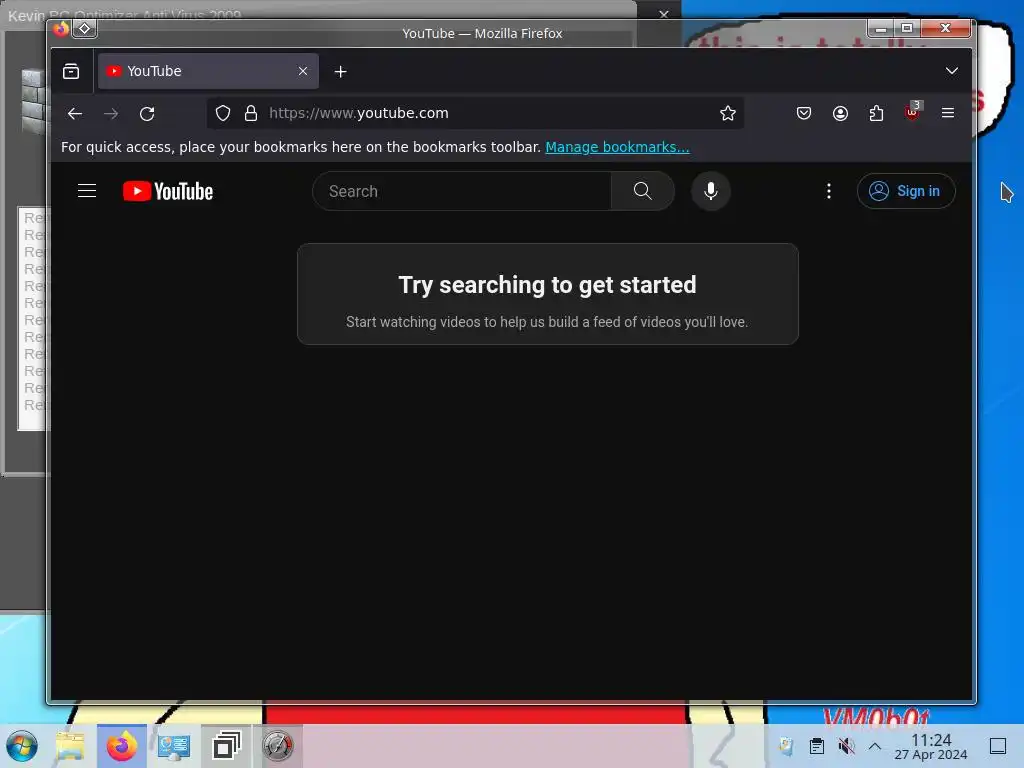This screenshot has width=1024, height=768.
Task: Open uBlock Origin extension icon
Action: (912, 112)
